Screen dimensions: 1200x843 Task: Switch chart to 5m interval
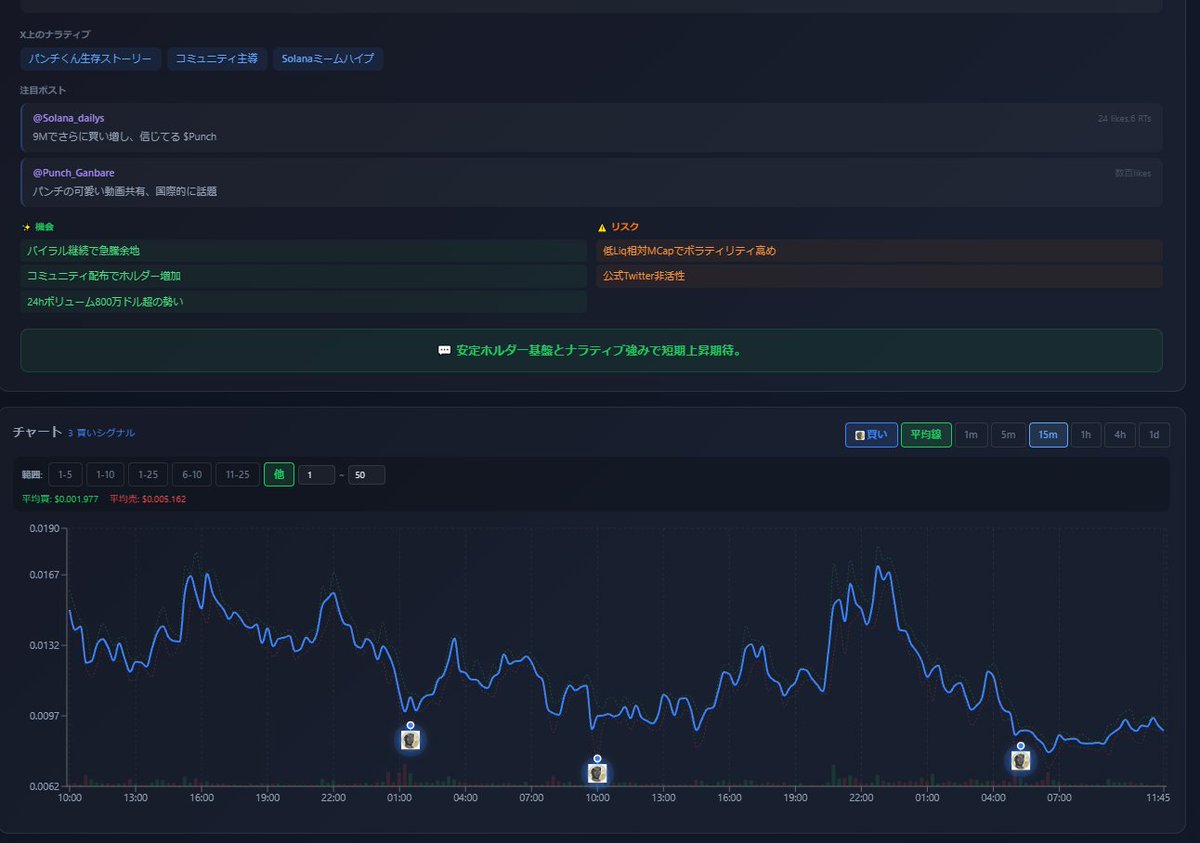[1008, 435]
